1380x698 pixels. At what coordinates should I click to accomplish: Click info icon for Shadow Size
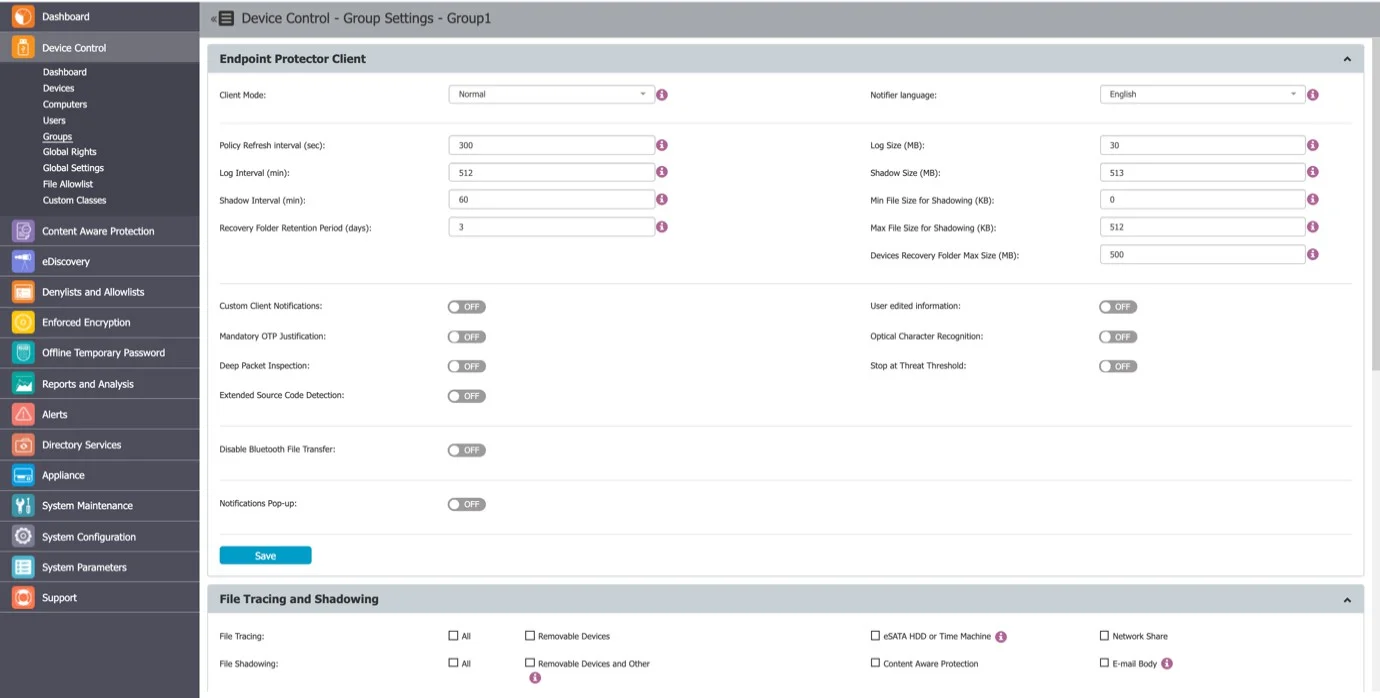[1313, 172]
